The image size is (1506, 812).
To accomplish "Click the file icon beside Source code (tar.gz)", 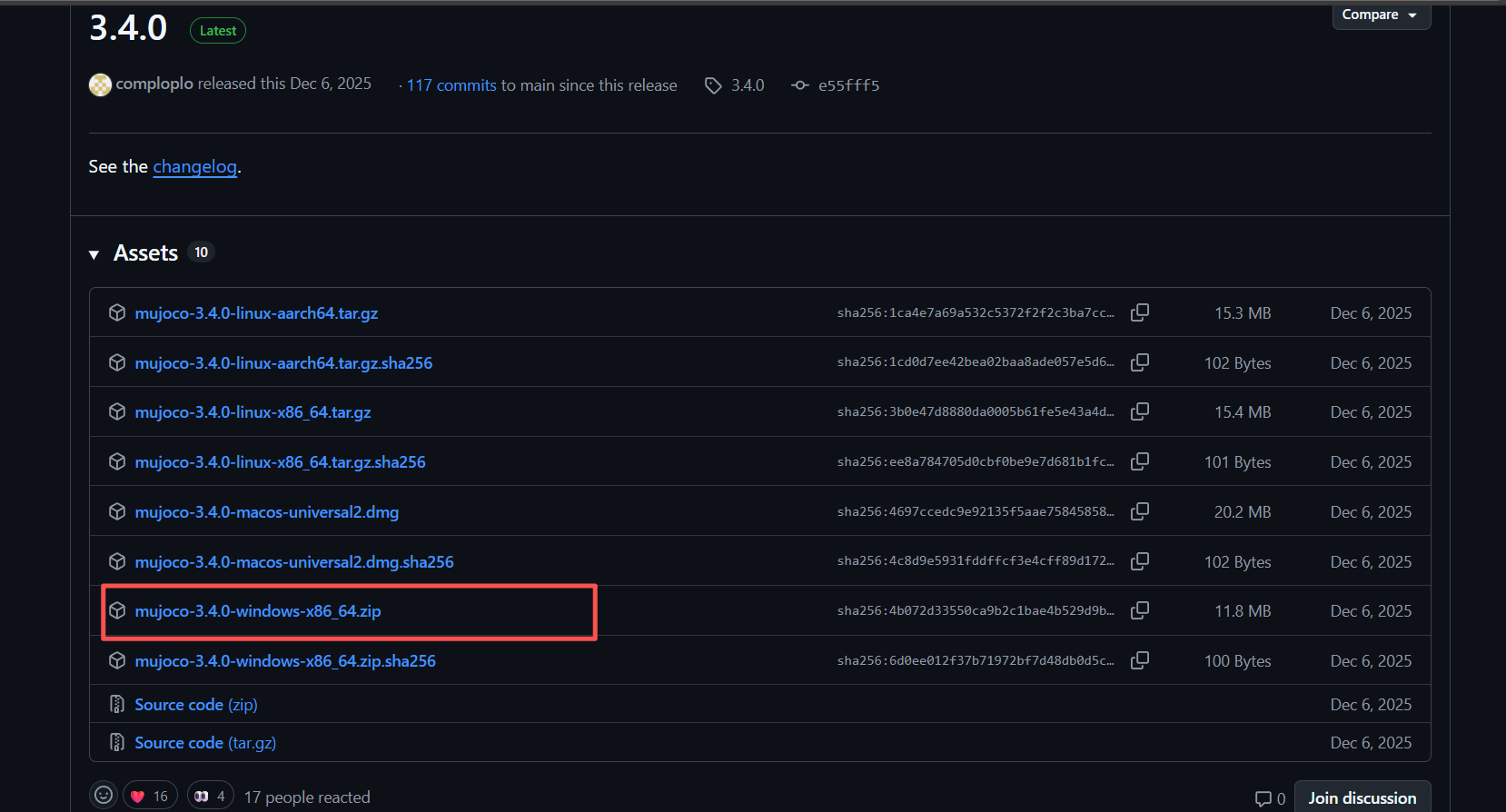I will (x=117, y=742).
